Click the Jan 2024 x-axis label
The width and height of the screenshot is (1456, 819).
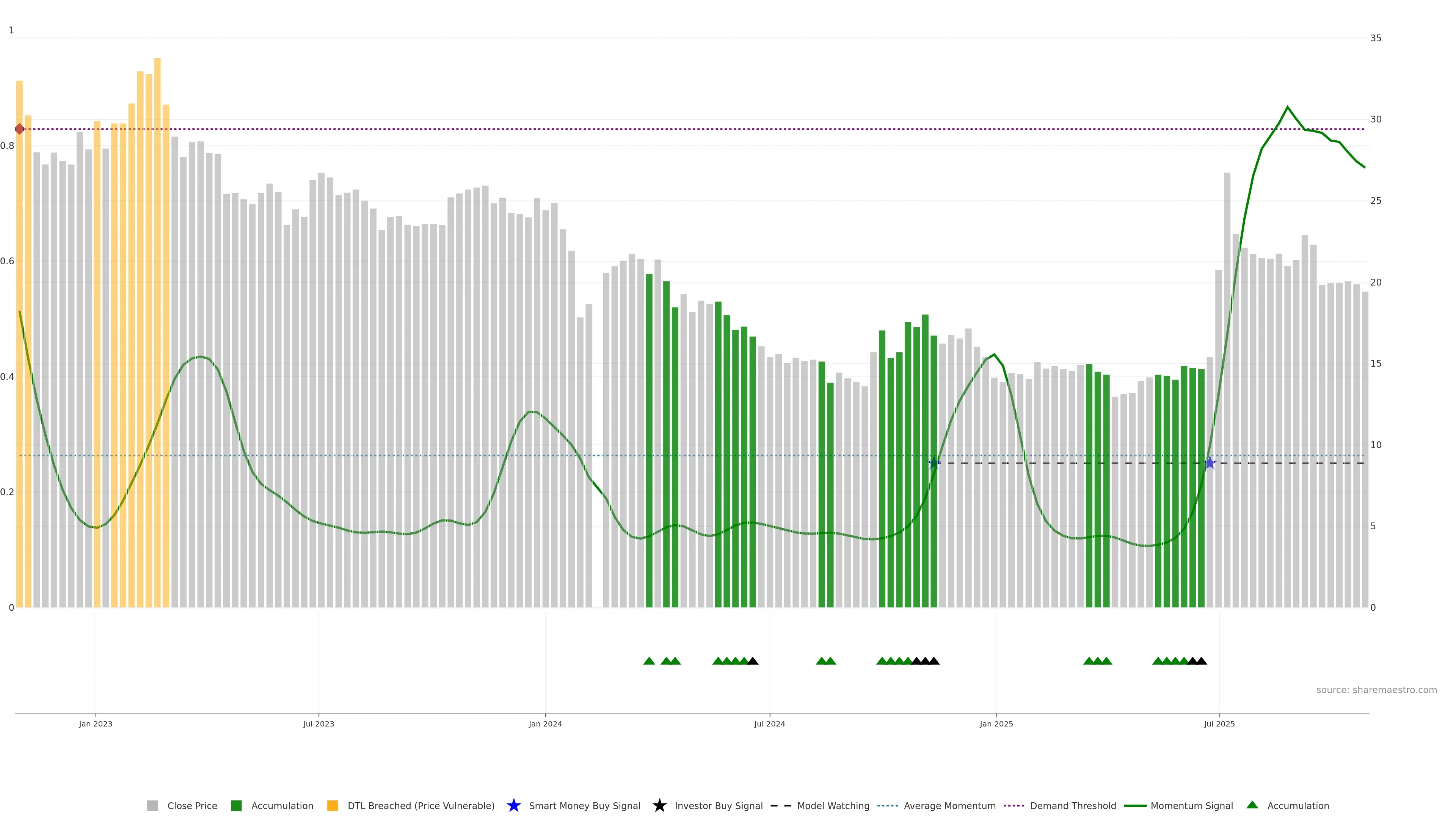545,723
